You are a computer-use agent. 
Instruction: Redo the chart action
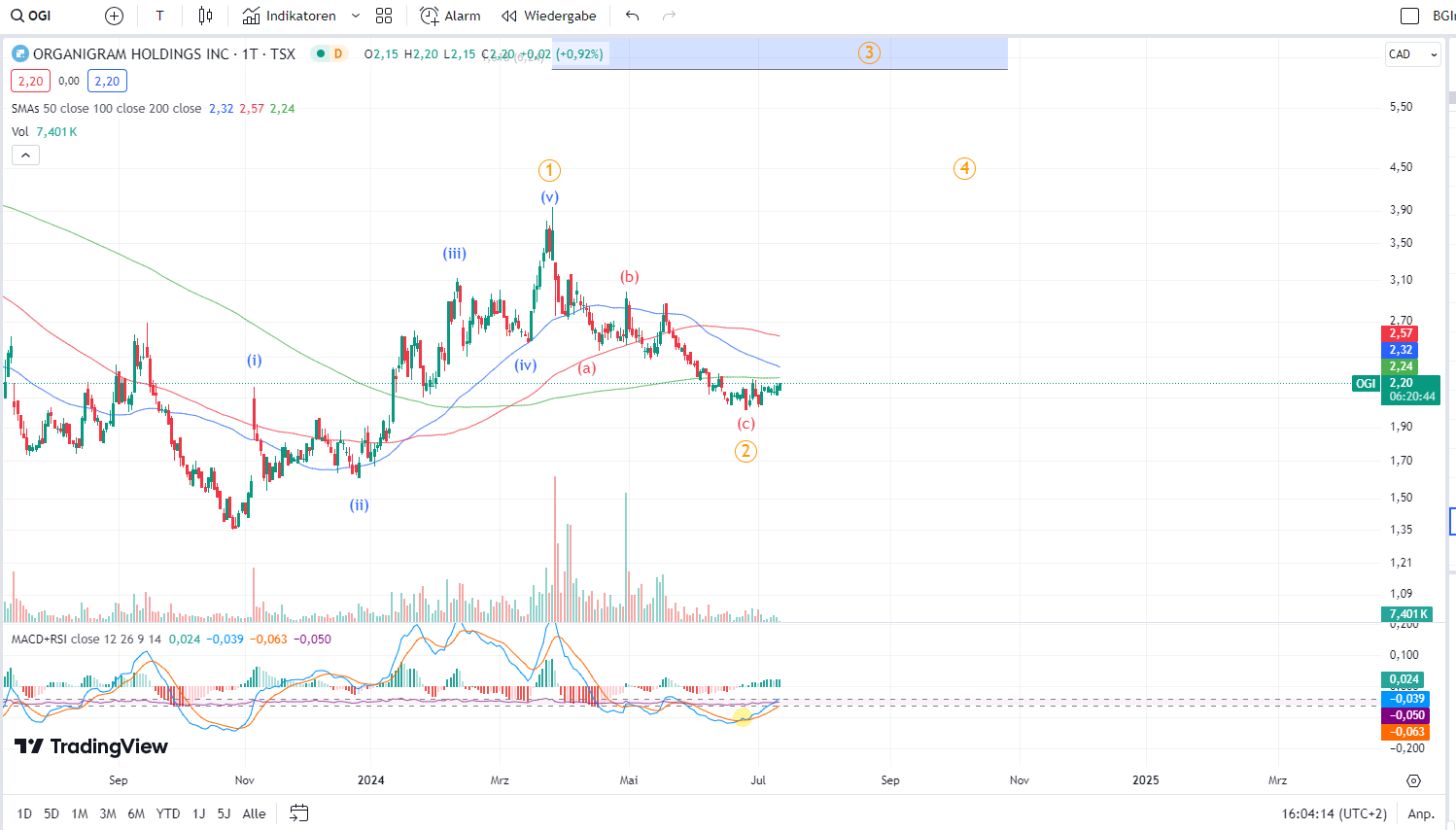(x=669, y=16)
